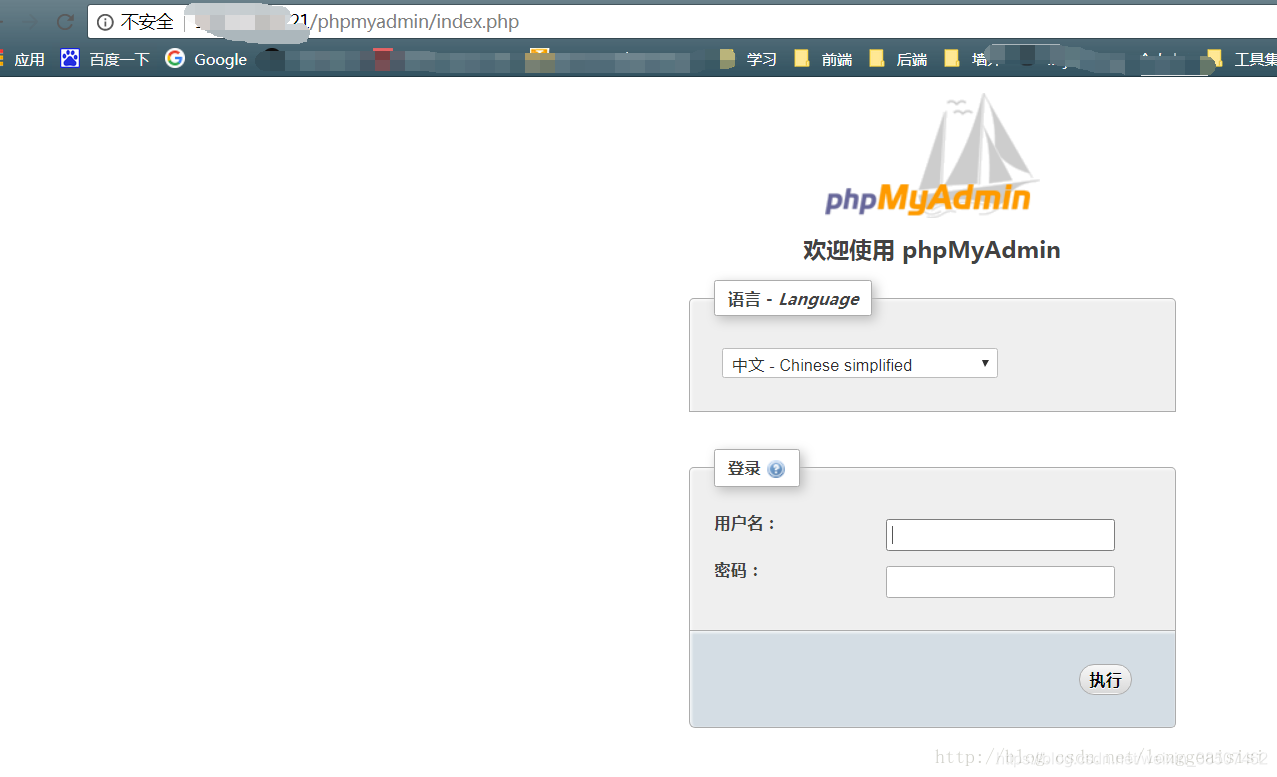The height and width of the screenshot is (777, 1277).
Task: Open the 后端 bookmarks folder
Action: (x=898, y=59)
